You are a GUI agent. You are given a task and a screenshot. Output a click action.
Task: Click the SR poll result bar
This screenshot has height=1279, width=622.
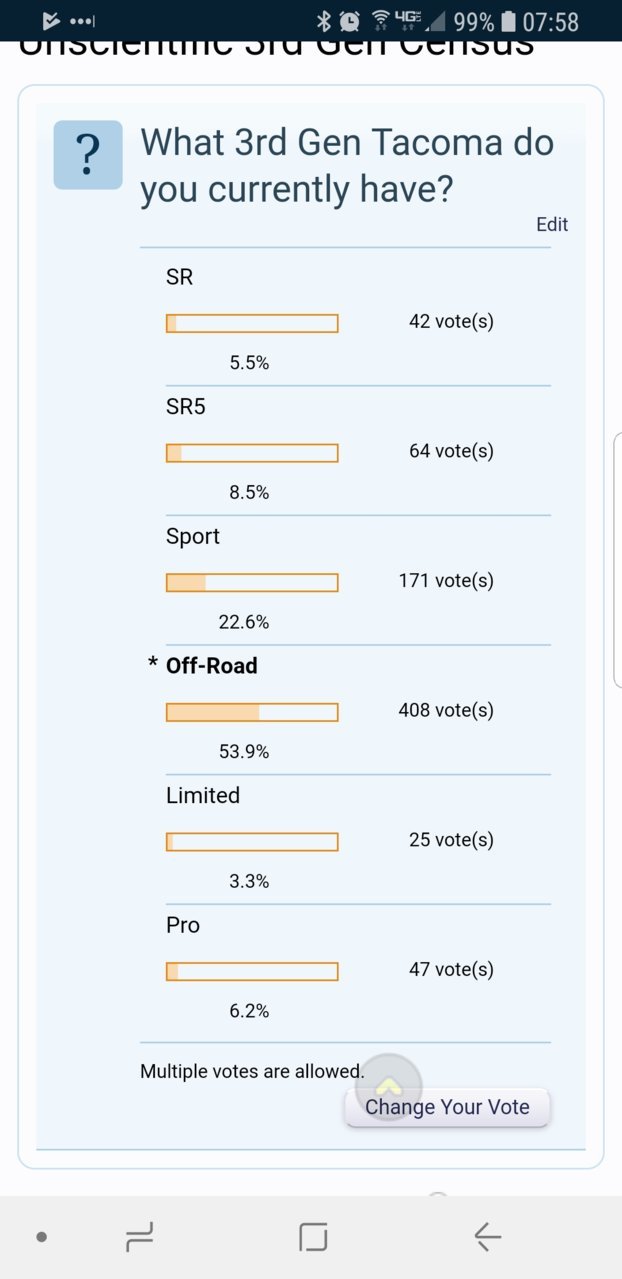pyautogui.click(x=252, y=323)
